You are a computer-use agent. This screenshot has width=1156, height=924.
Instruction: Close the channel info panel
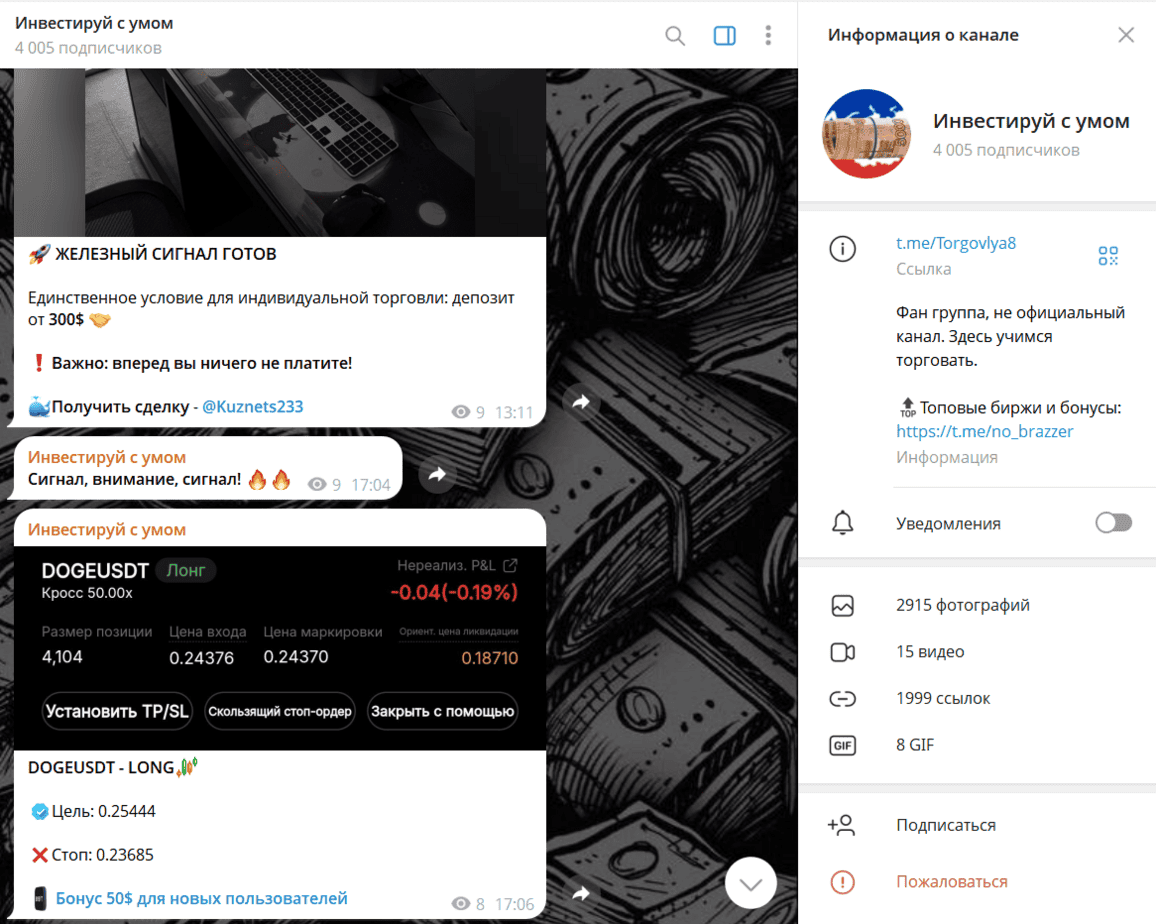1125,35
